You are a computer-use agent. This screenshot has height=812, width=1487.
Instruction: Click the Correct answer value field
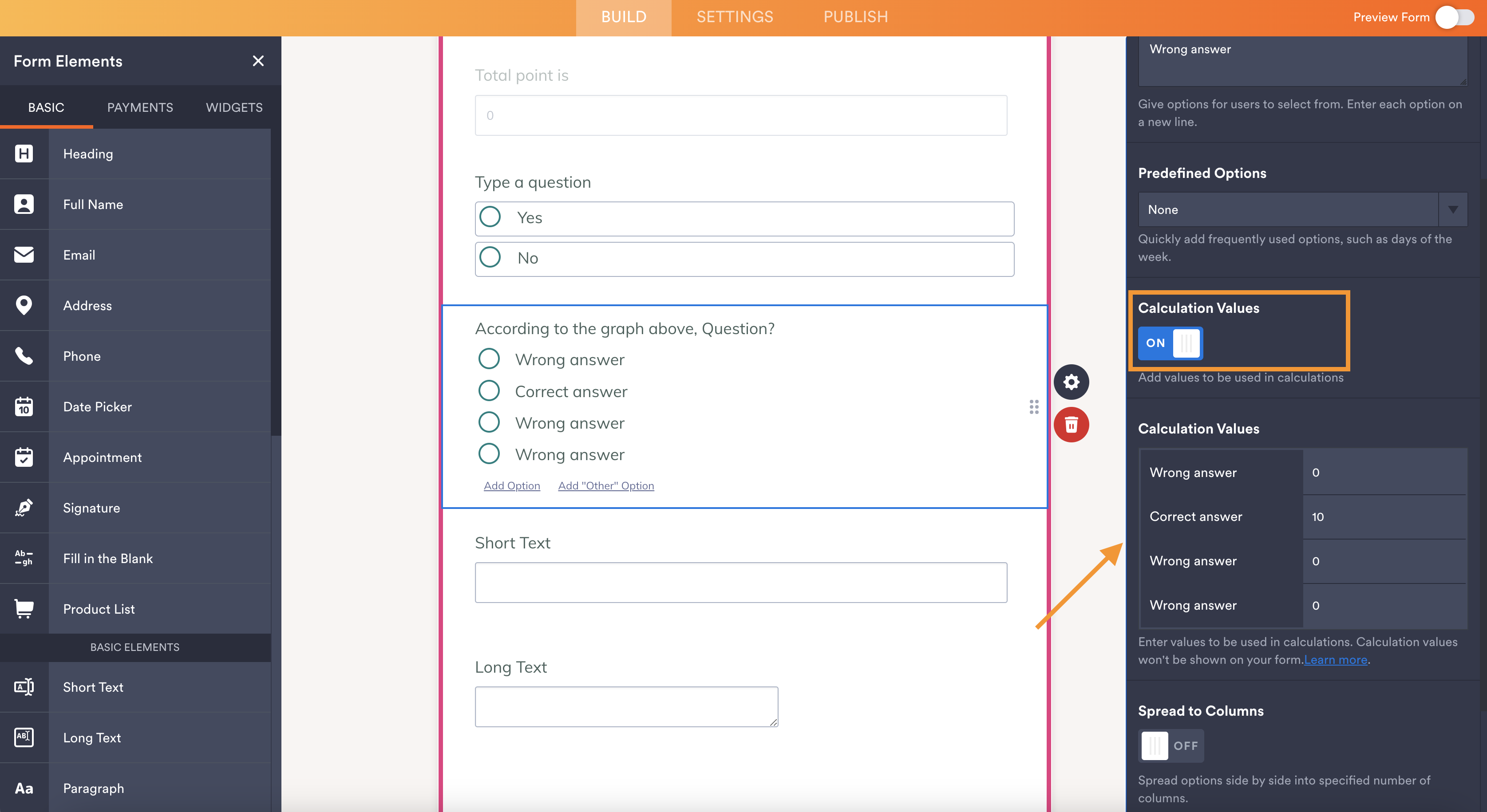[1384, 516]
